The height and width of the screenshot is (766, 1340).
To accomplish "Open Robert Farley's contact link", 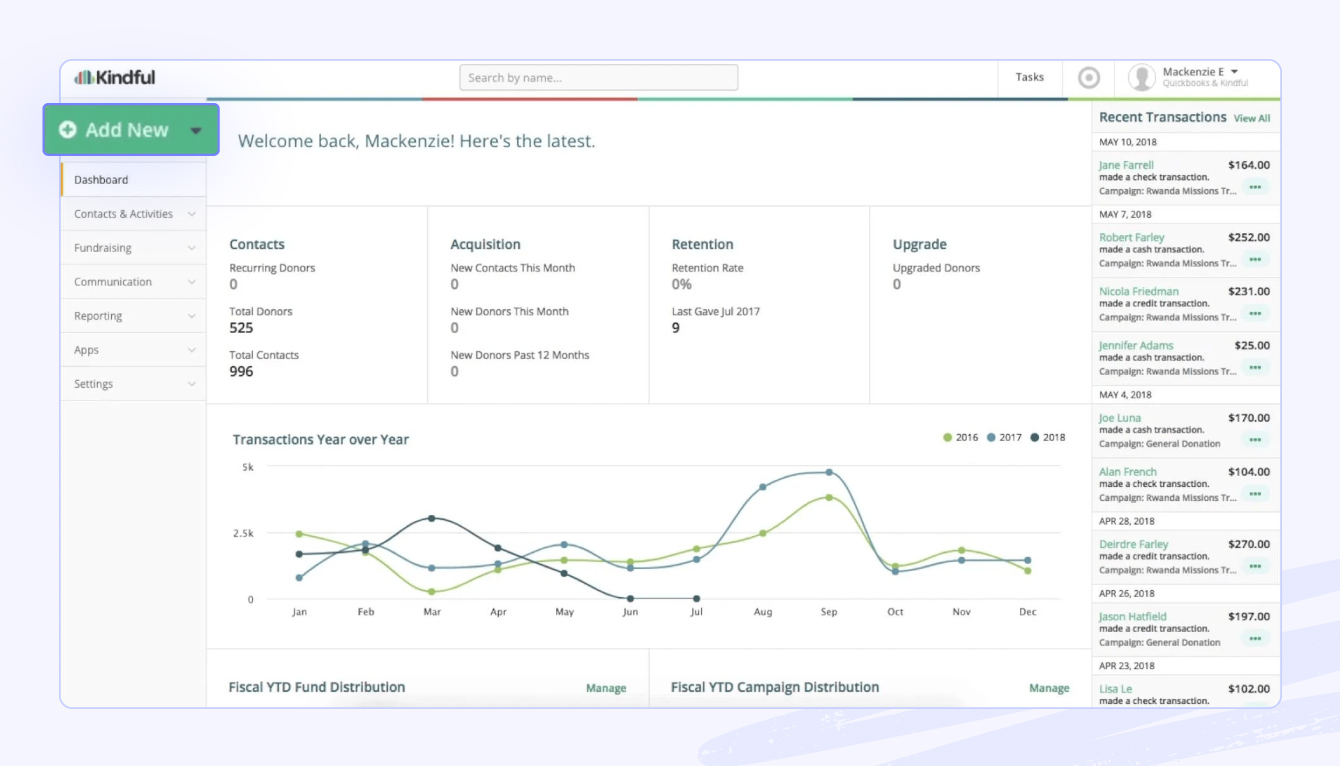I will 1132,238.
